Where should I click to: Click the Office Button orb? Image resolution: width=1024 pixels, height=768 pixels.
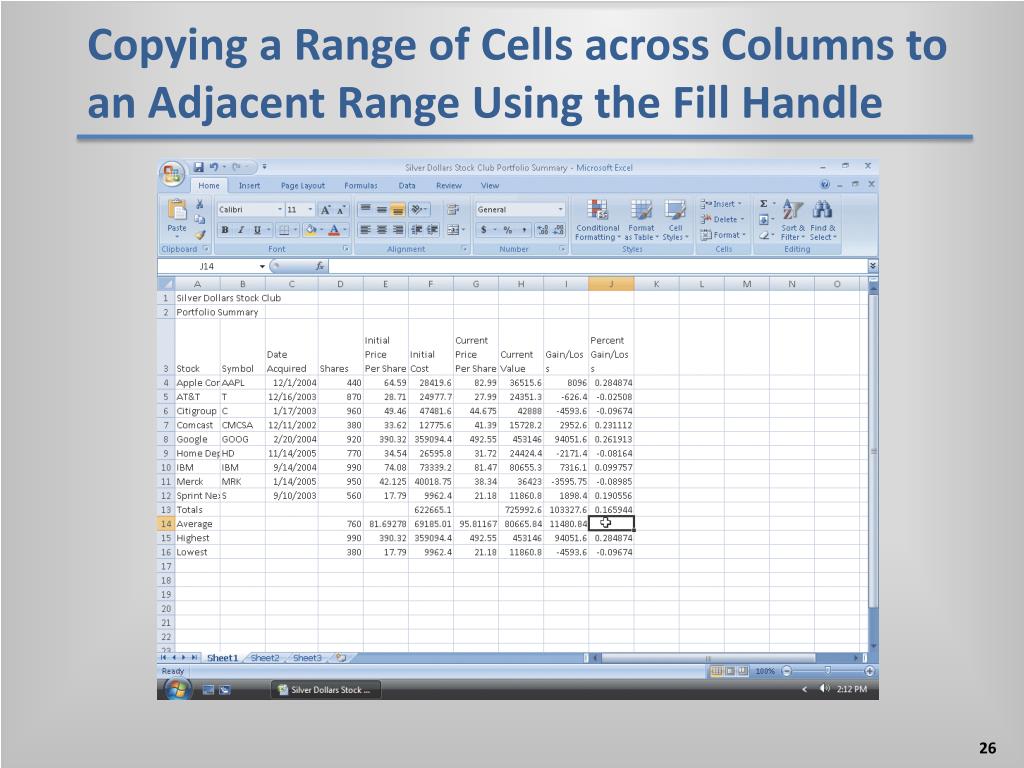click(172, 174)
